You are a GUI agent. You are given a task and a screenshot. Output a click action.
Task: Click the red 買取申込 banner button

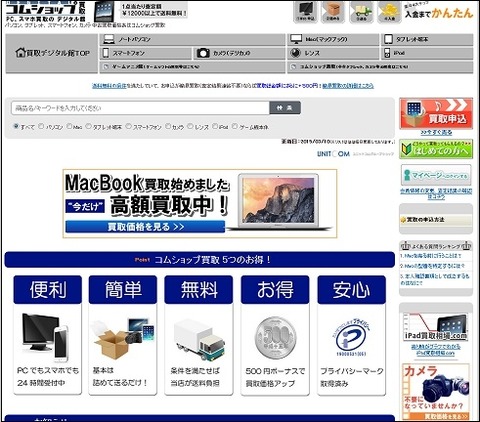[x=436, y=114]
